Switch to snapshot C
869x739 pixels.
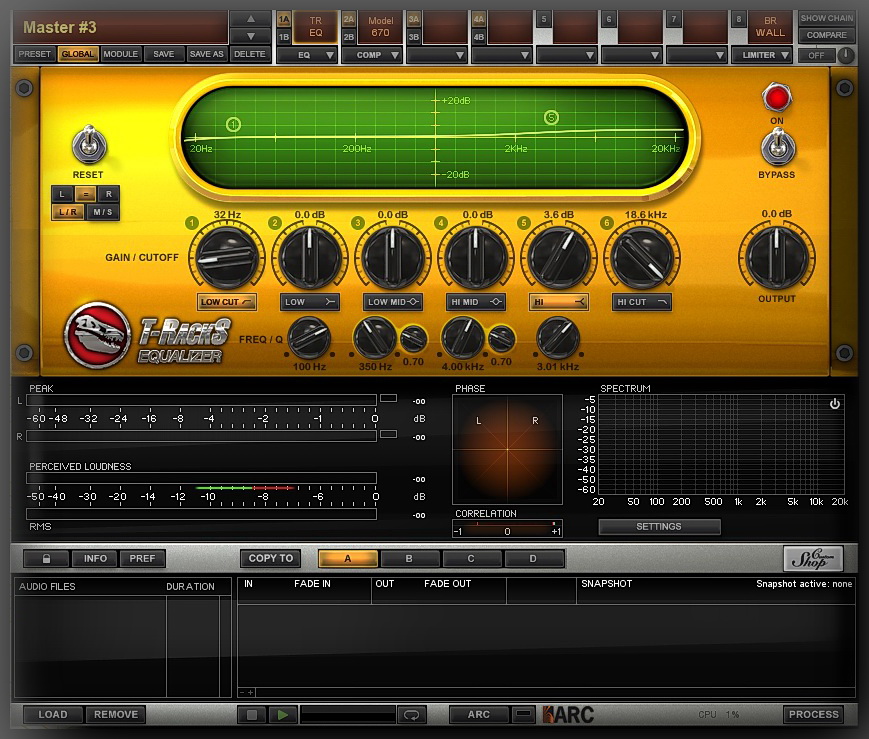coord(471,558)
